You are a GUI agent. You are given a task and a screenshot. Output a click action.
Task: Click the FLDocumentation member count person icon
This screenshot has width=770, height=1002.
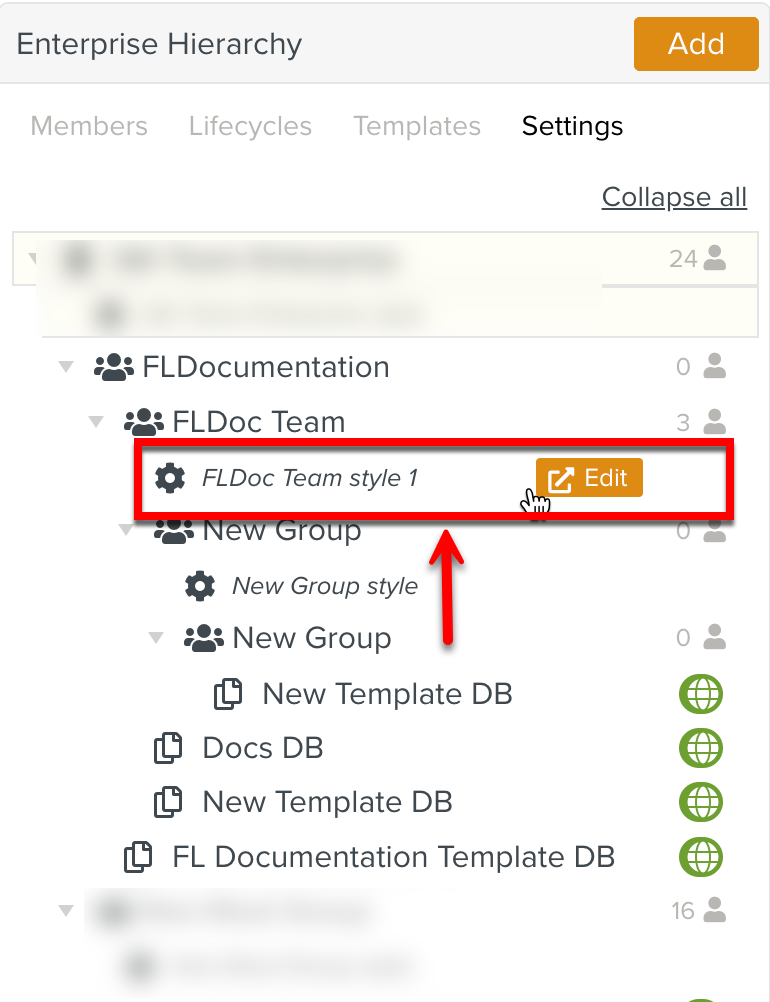tap(714, 366)
